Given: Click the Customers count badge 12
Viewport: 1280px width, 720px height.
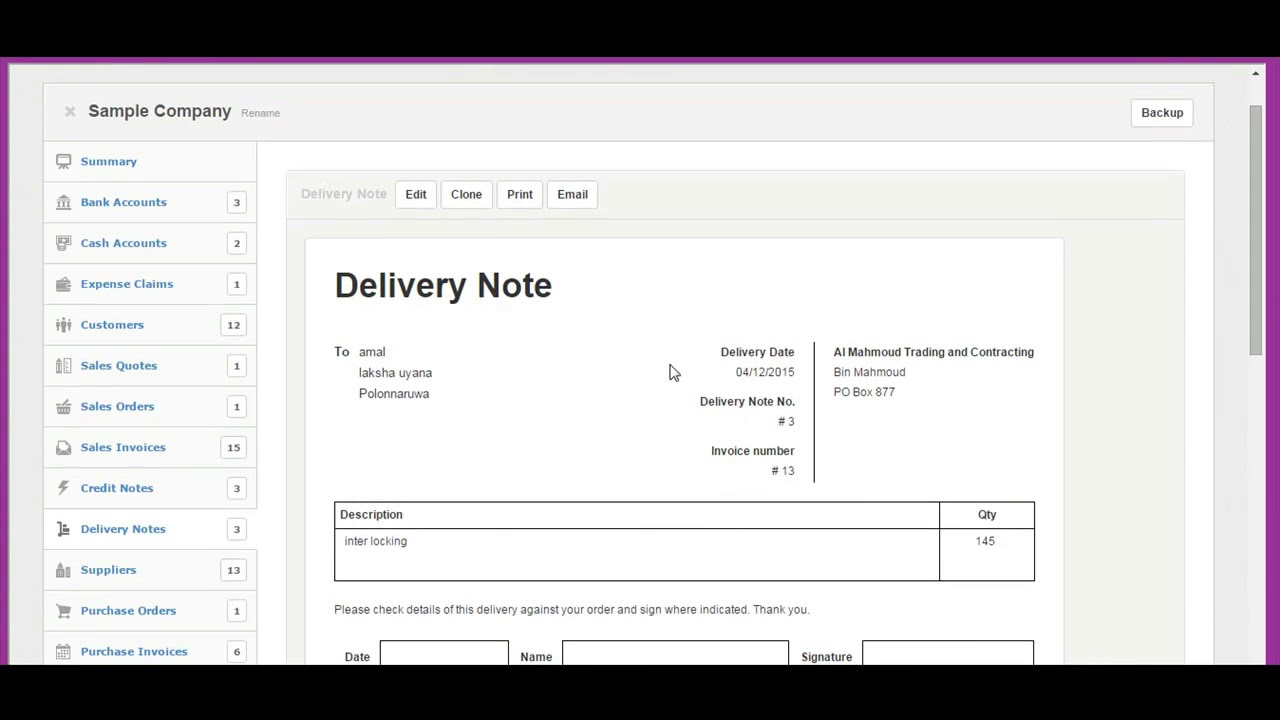Looking at the screenshot, I should 234,325.
